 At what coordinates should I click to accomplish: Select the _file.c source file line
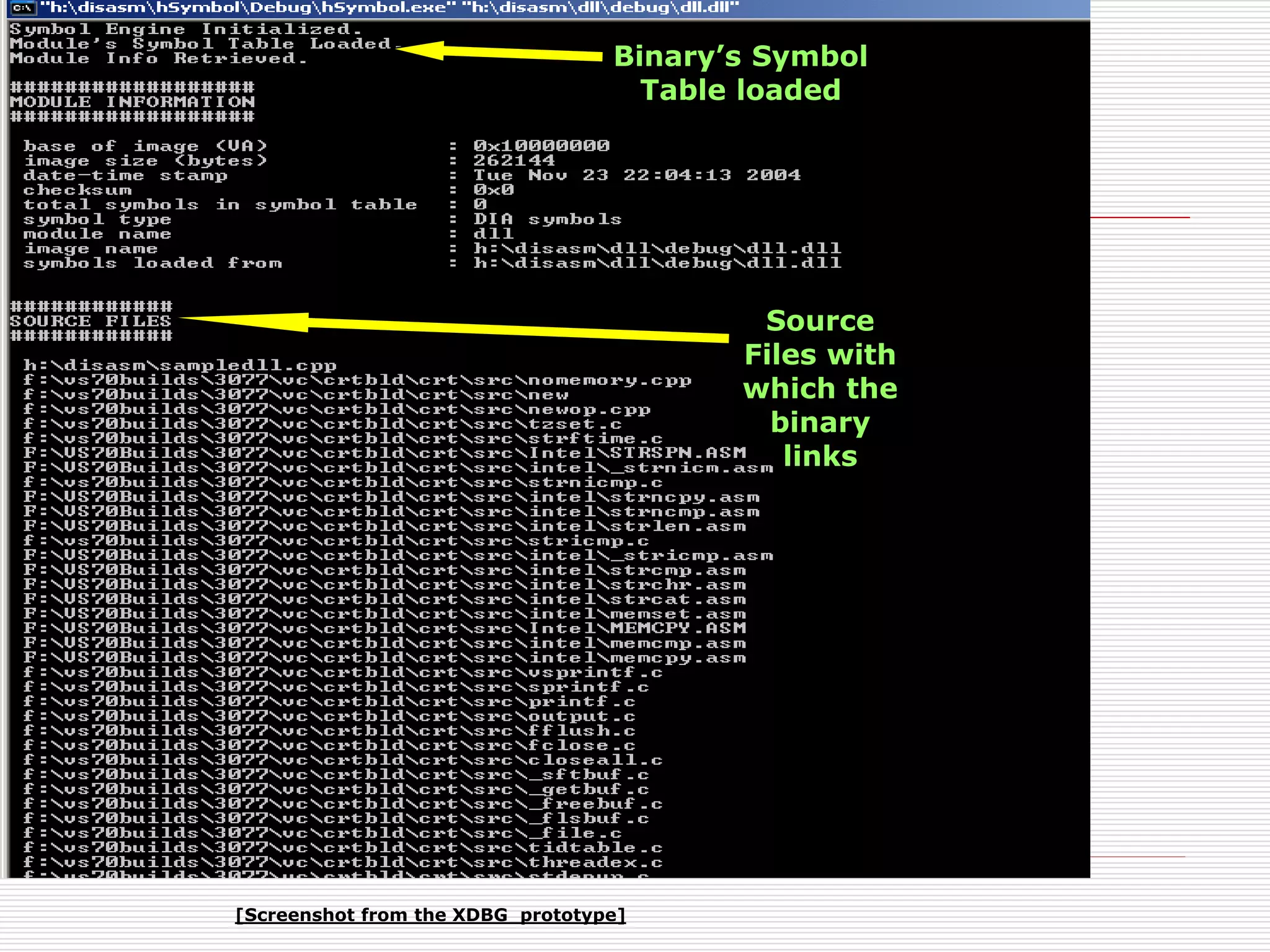[322, 834]
